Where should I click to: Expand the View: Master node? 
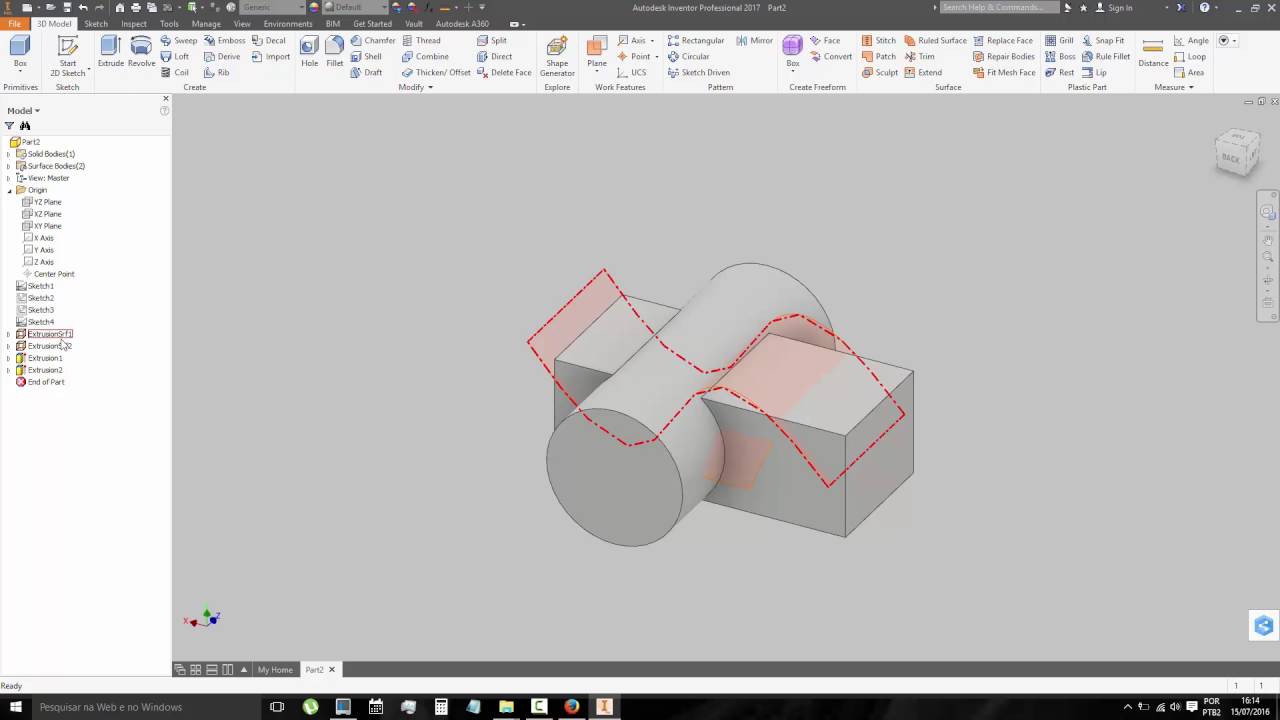[x=8, y=178]
